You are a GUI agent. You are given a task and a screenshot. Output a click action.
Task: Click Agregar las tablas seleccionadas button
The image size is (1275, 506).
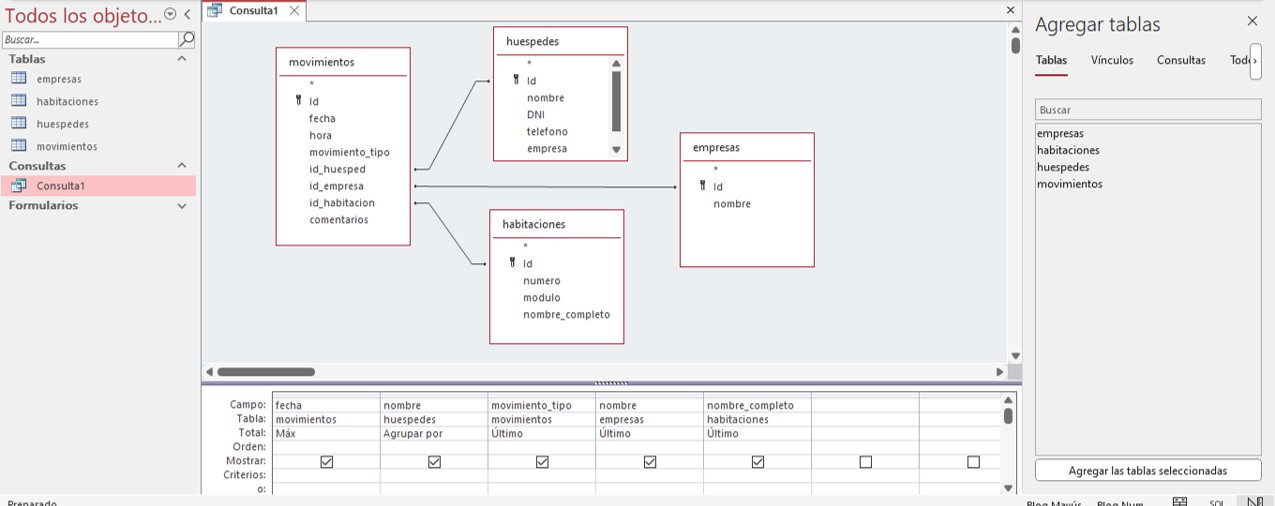1148,470
